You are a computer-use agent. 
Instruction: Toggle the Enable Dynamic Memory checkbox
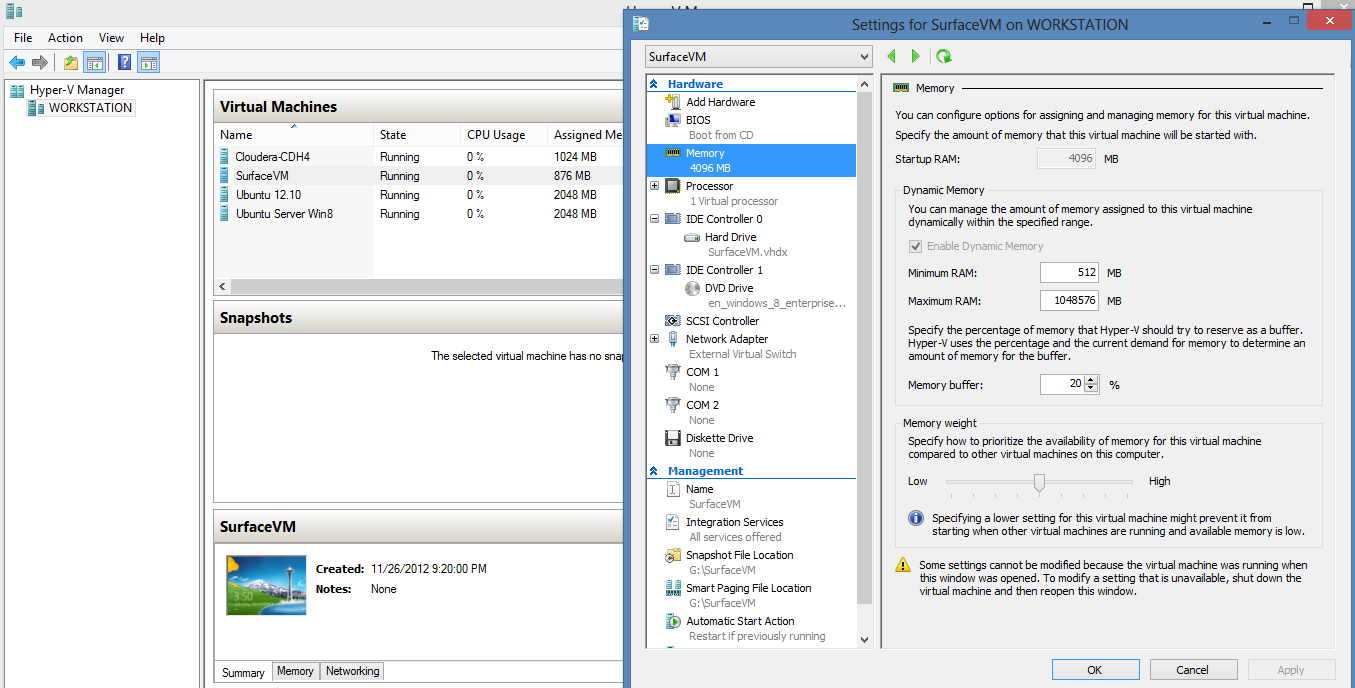click(x=915, y=246)
